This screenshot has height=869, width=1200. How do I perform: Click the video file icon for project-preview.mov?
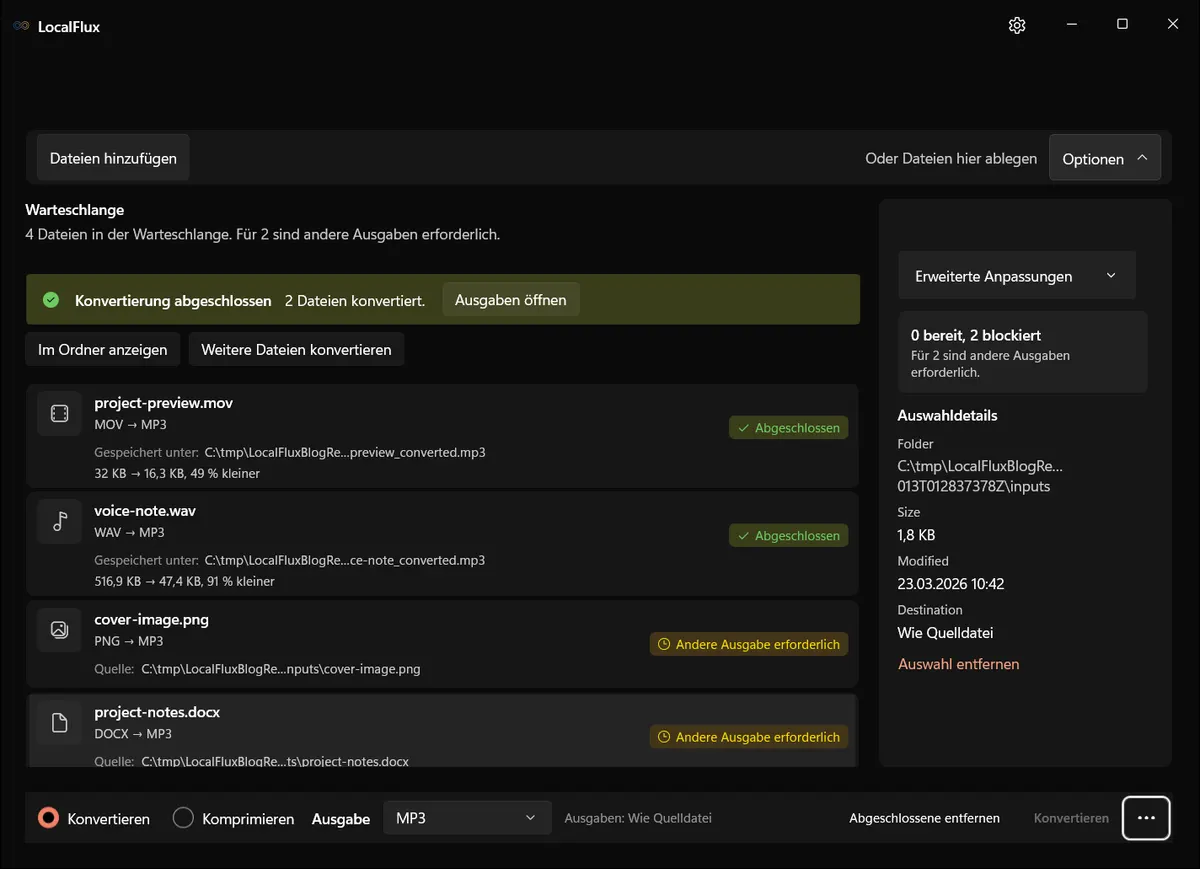pos(59,414)
